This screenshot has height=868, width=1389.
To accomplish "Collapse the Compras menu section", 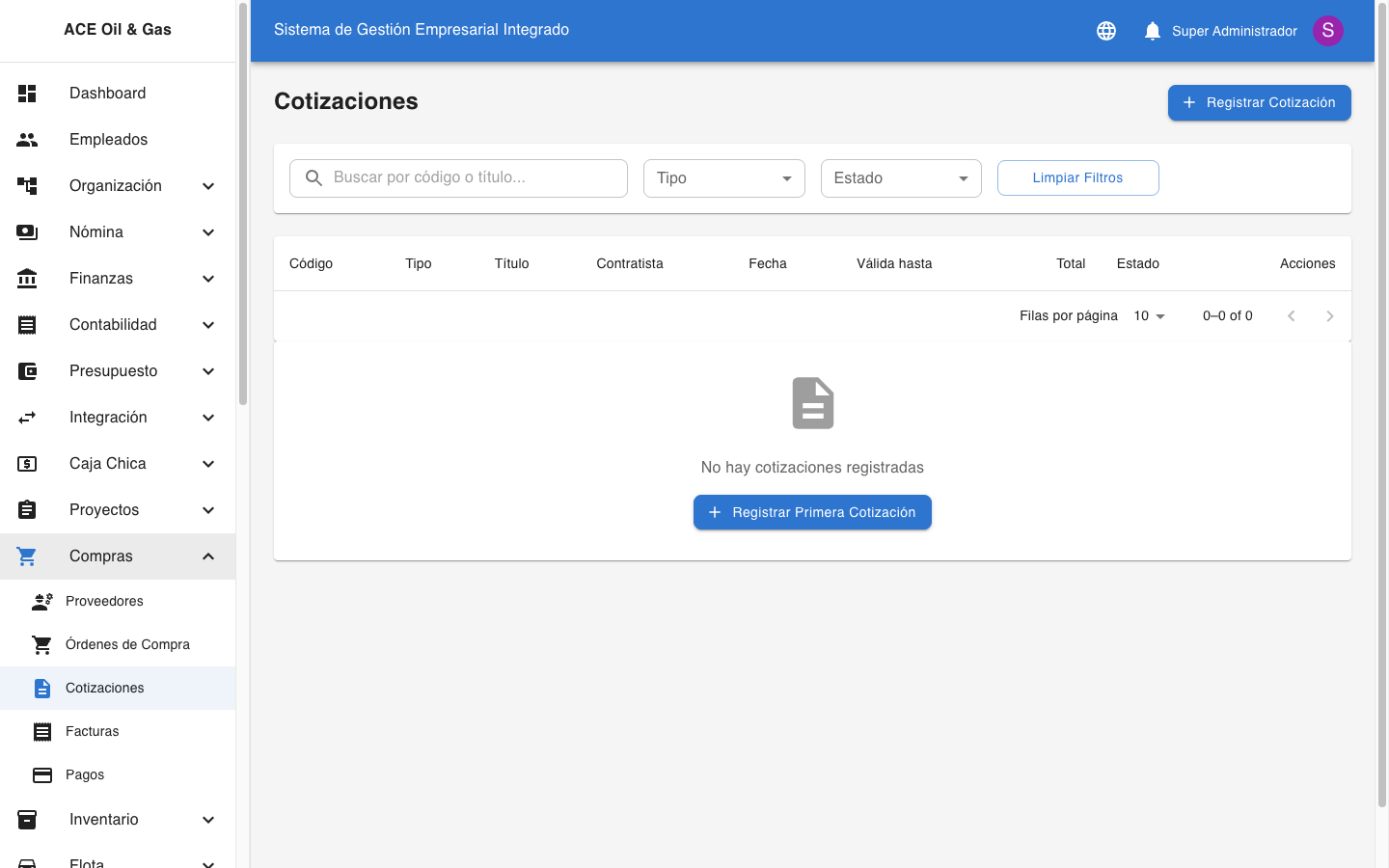I will pos(208,556).
